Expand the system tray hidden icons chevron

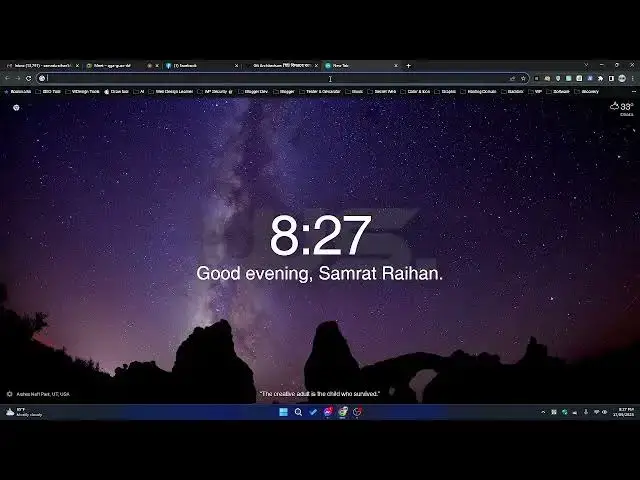point(543,412)
